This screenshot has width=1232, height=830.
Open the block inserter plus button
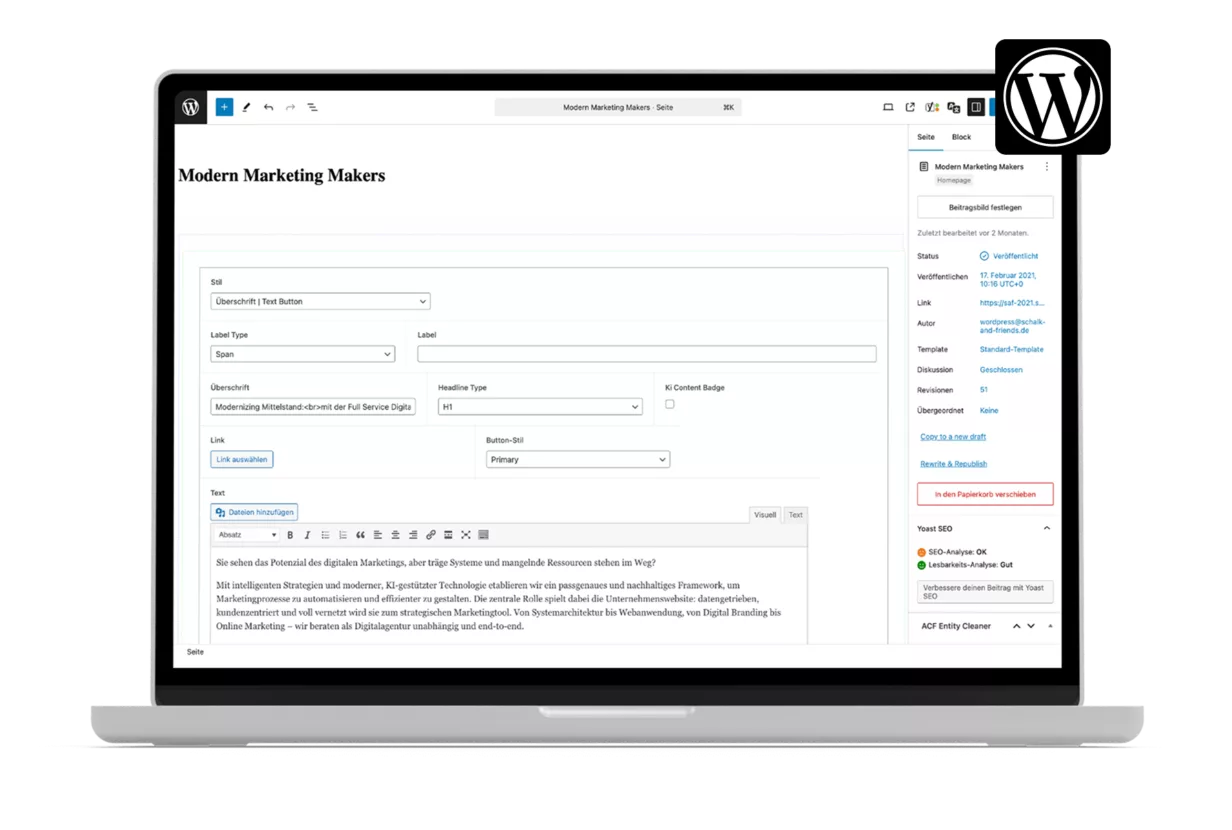(224, 107)
